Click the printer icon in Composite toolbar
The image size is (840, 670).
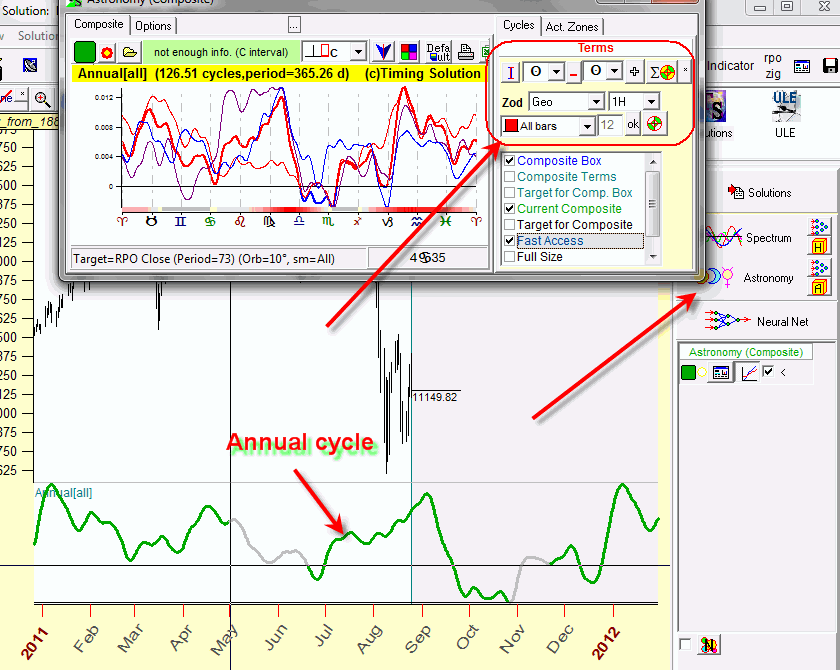click(465, 52)
